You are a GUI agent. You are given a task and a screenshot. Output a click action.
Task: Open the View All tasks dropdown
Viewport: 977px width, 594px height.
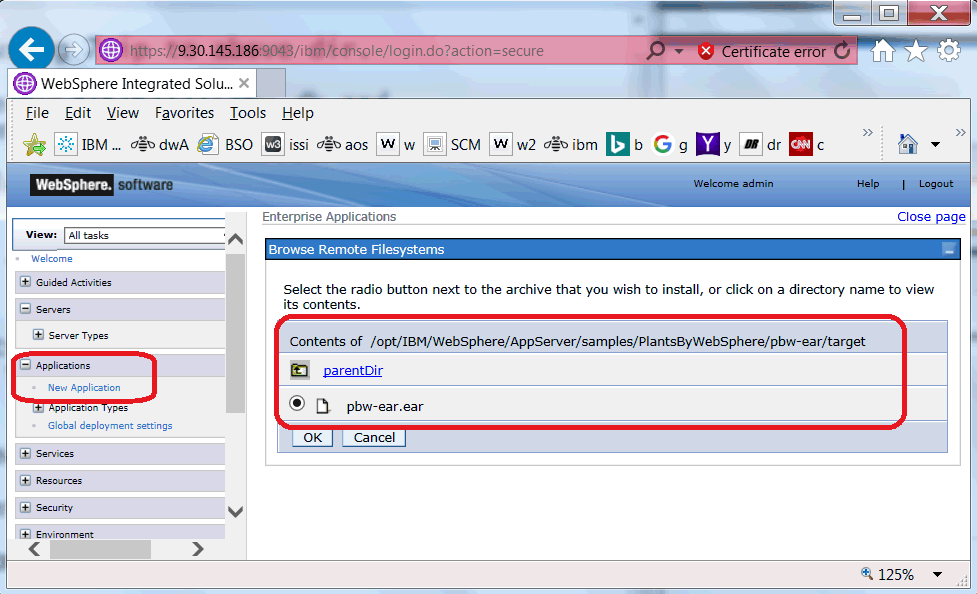[145, 235]
